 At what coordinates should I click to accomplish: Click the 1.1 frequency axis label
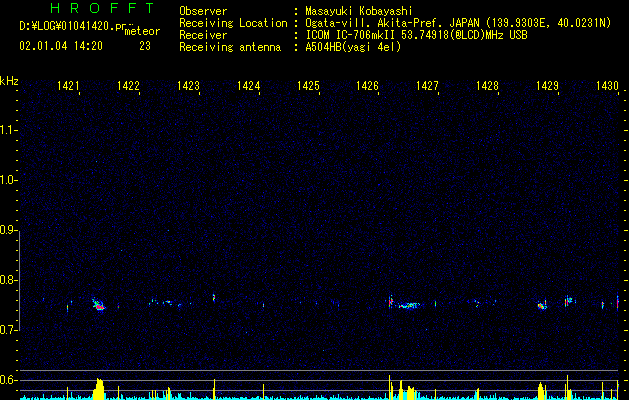(x=8, y=130)
